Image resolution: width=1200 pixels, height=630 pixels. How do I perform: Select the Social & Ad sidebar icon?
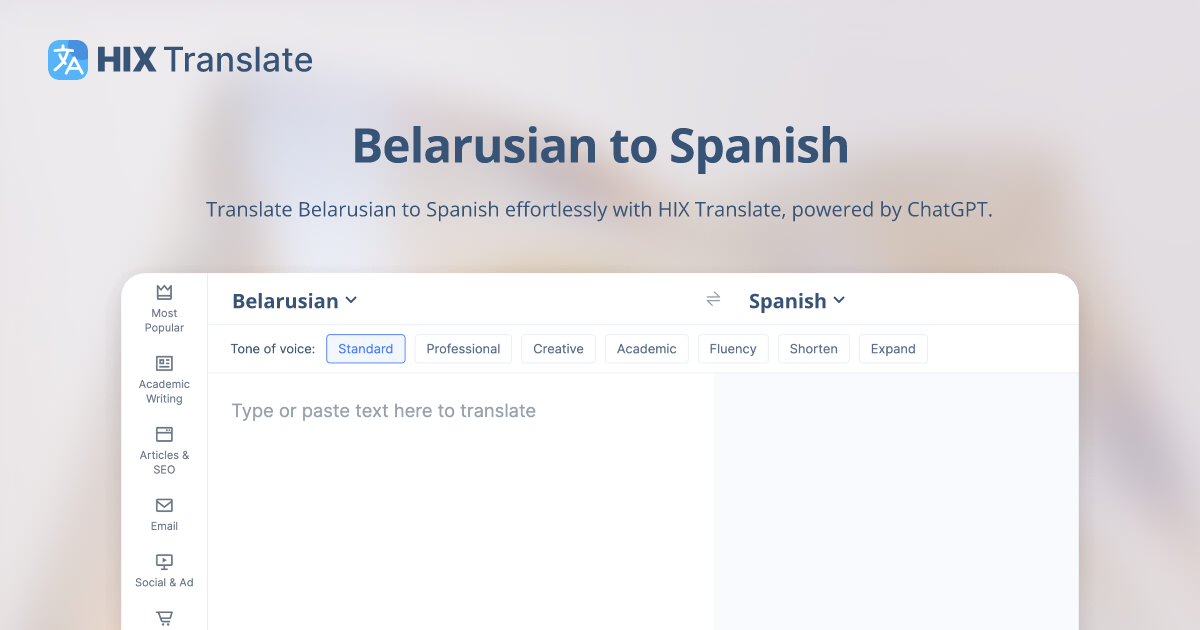(163, 561)
